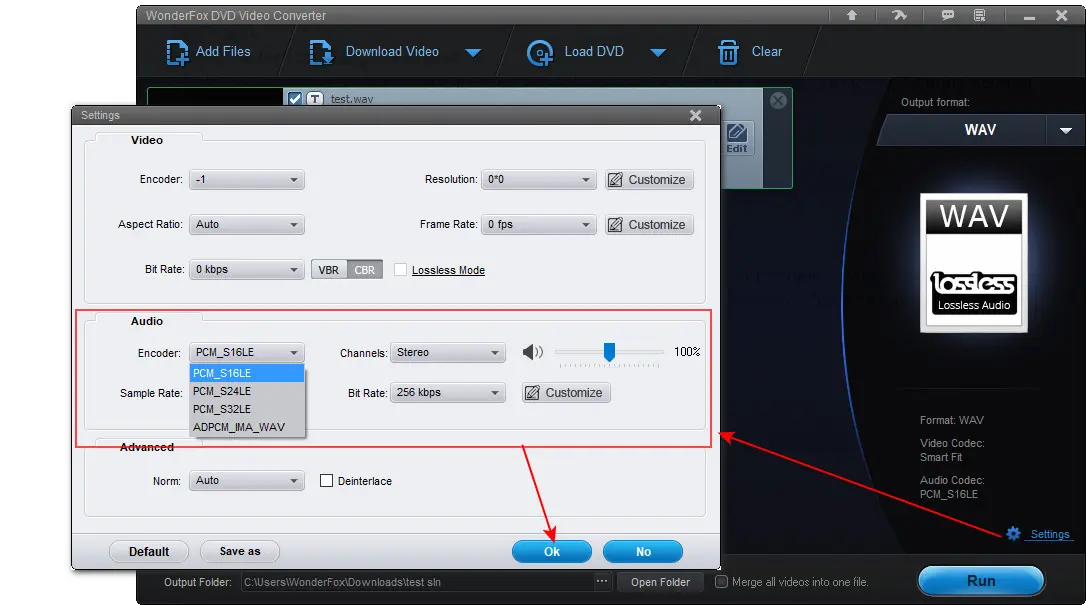Open the Settings link
The height and width of the screenshot is (605, 1086).
pos(1050,534)
